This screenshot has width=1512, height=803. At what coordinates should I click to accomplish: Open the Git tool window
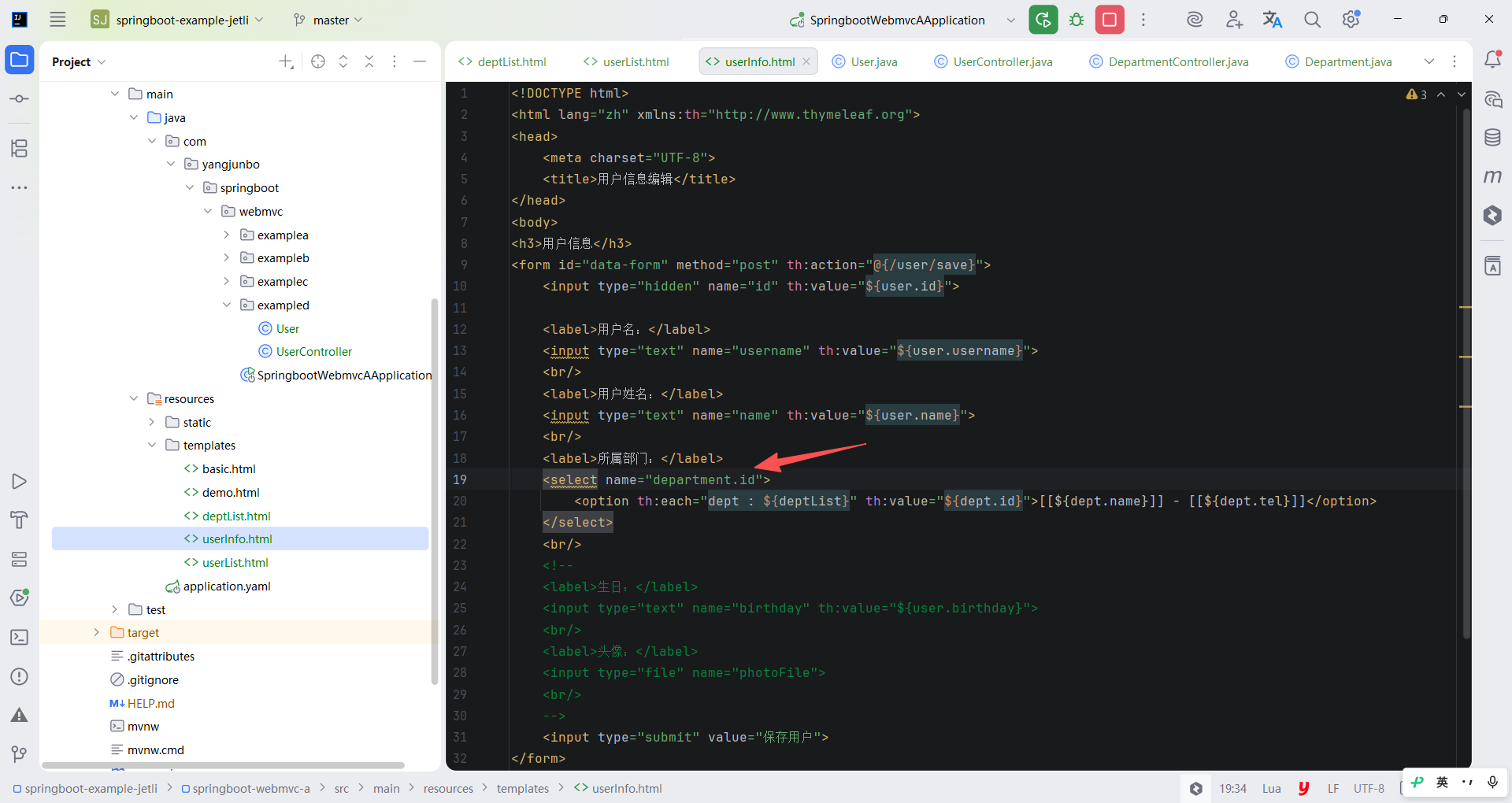click(20, 754)
